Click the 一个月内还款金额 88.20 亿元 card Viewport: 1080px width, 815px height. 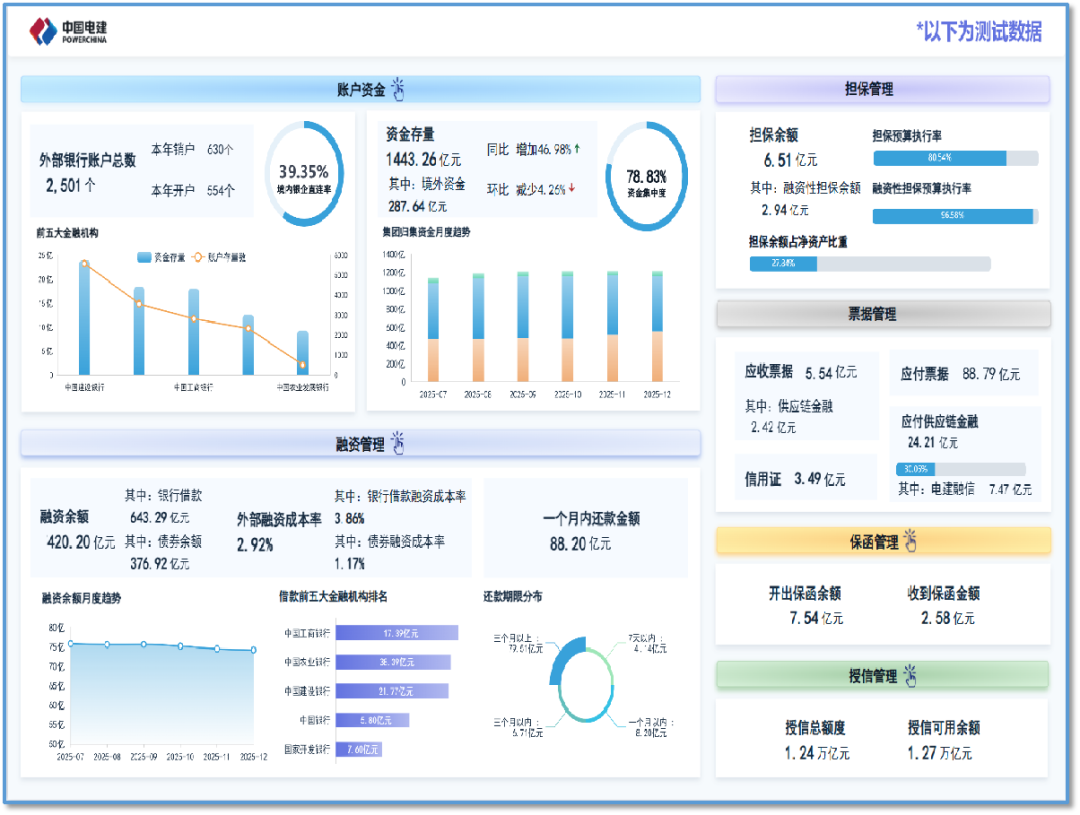coord(585,528)
